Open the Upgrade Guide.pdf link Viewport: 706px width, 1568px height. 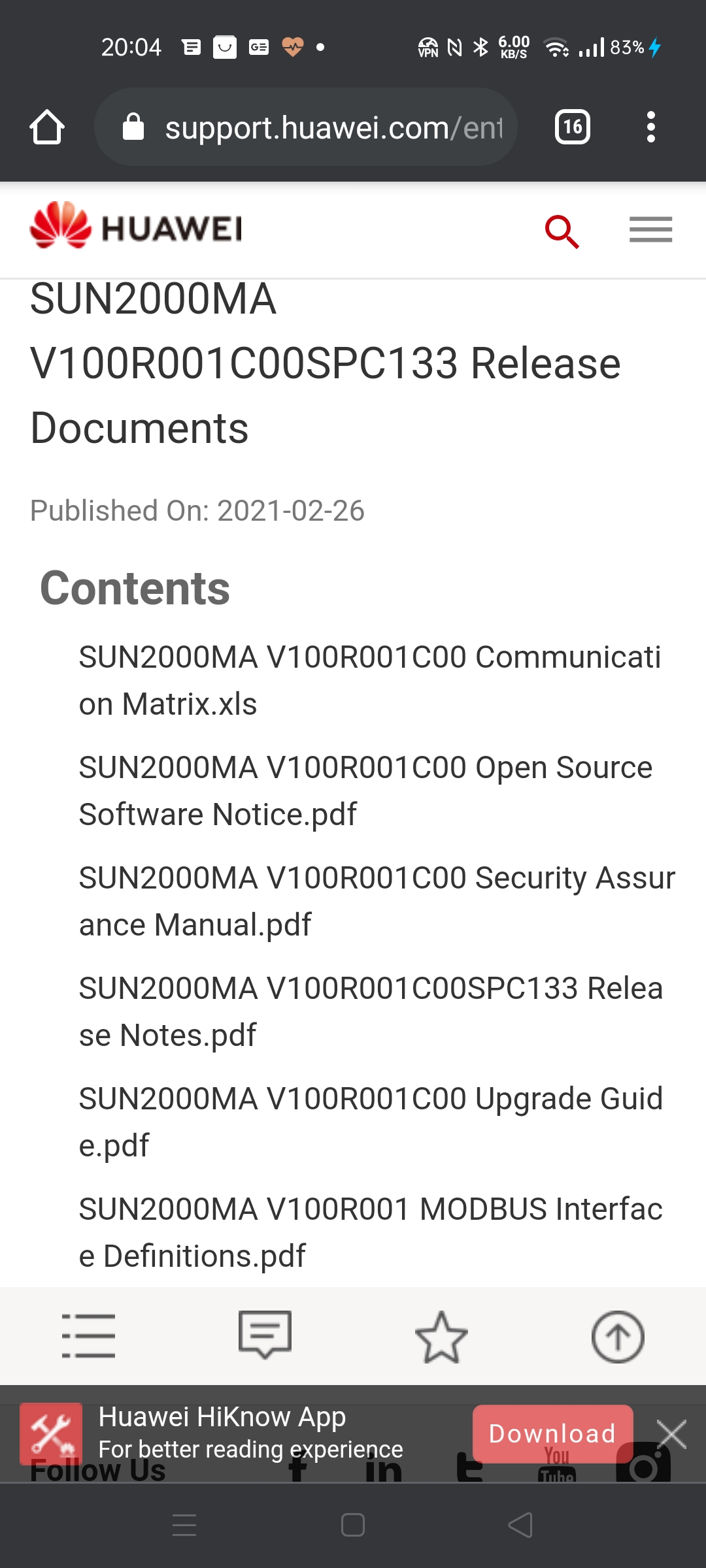tap(371, 1122)
